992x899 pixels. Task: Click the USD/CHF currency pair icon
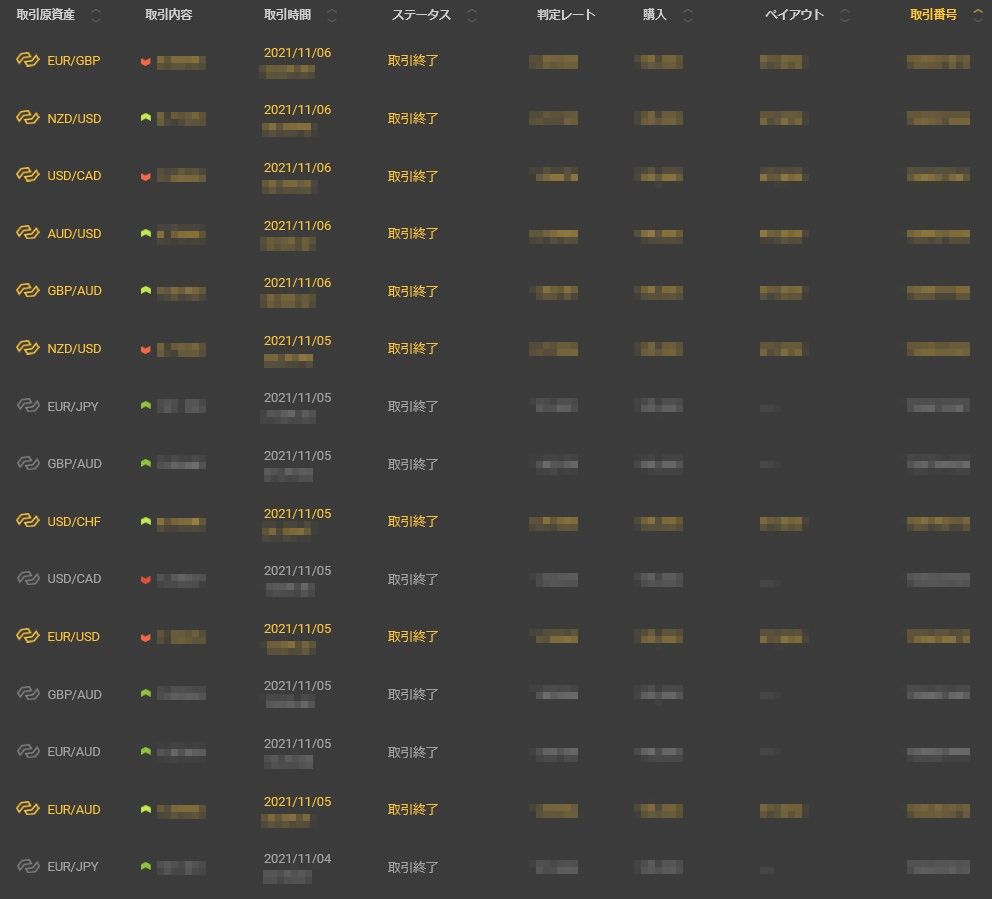(x=27, y=521)
